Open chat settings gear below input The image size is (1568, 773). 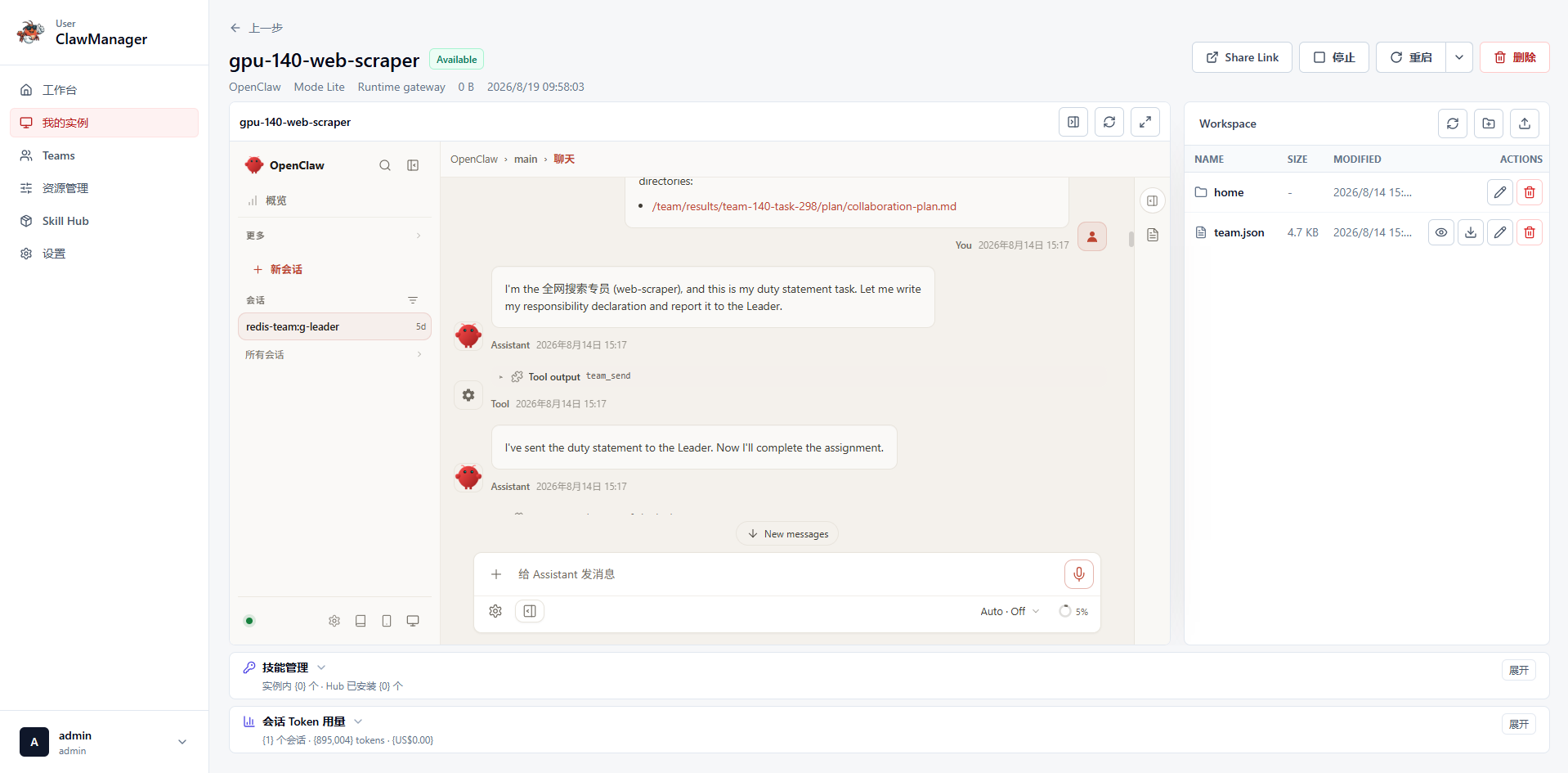click(x=495, y=611)
